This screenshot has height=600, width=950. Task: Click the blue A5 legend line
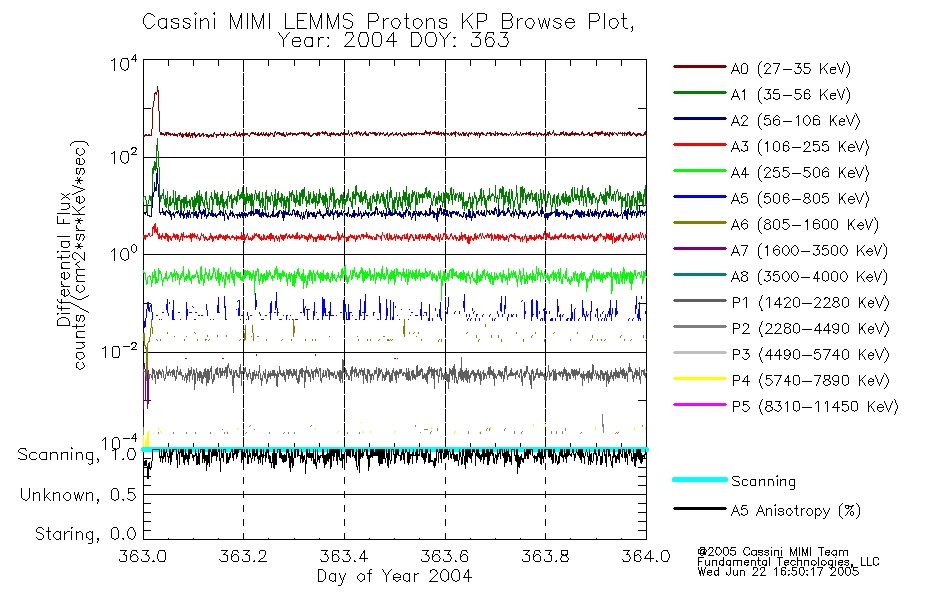(700, 196)
